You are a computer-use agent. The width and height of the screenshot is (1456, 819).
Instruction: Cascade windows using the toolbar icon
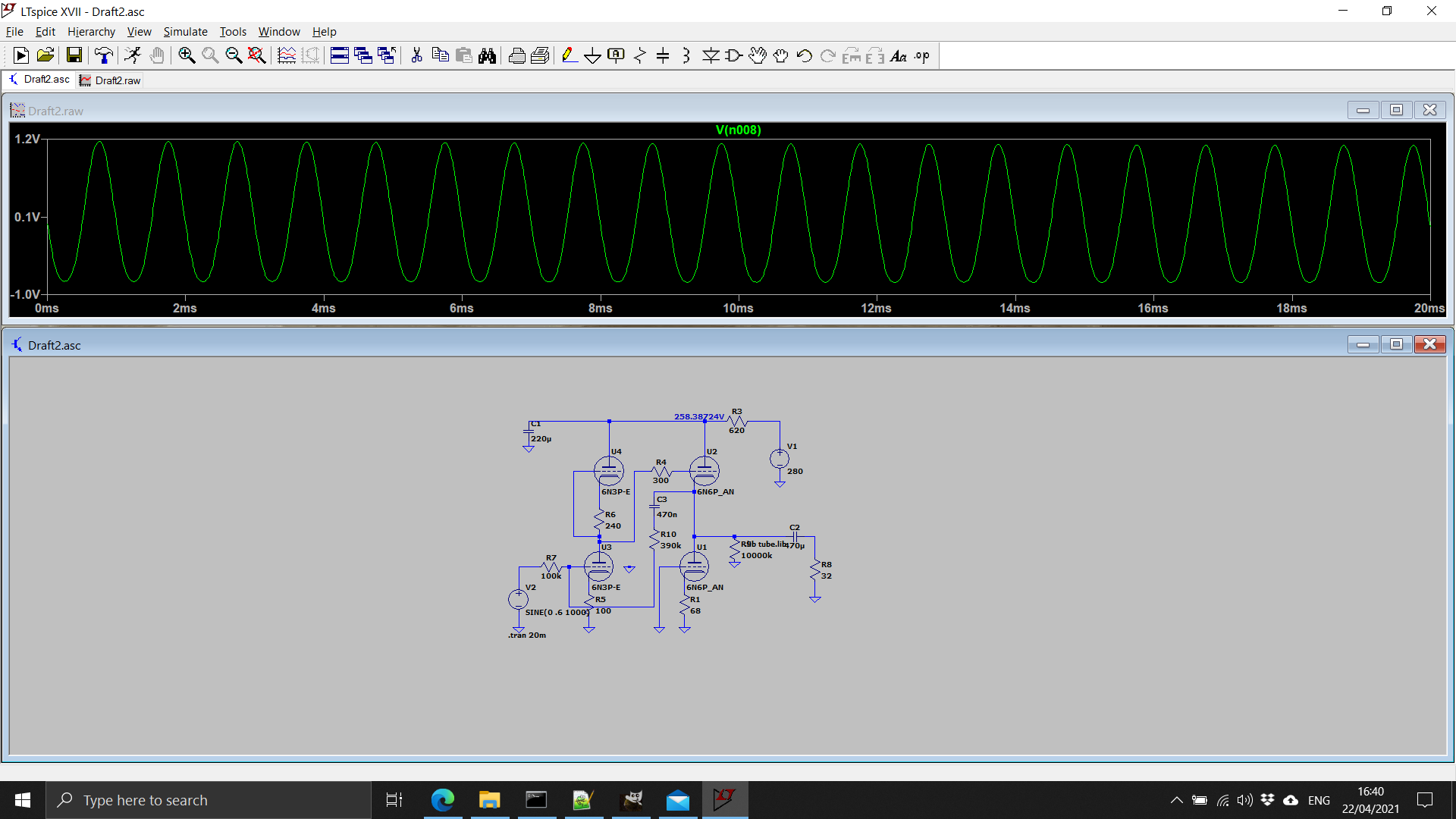pos(363,55)
